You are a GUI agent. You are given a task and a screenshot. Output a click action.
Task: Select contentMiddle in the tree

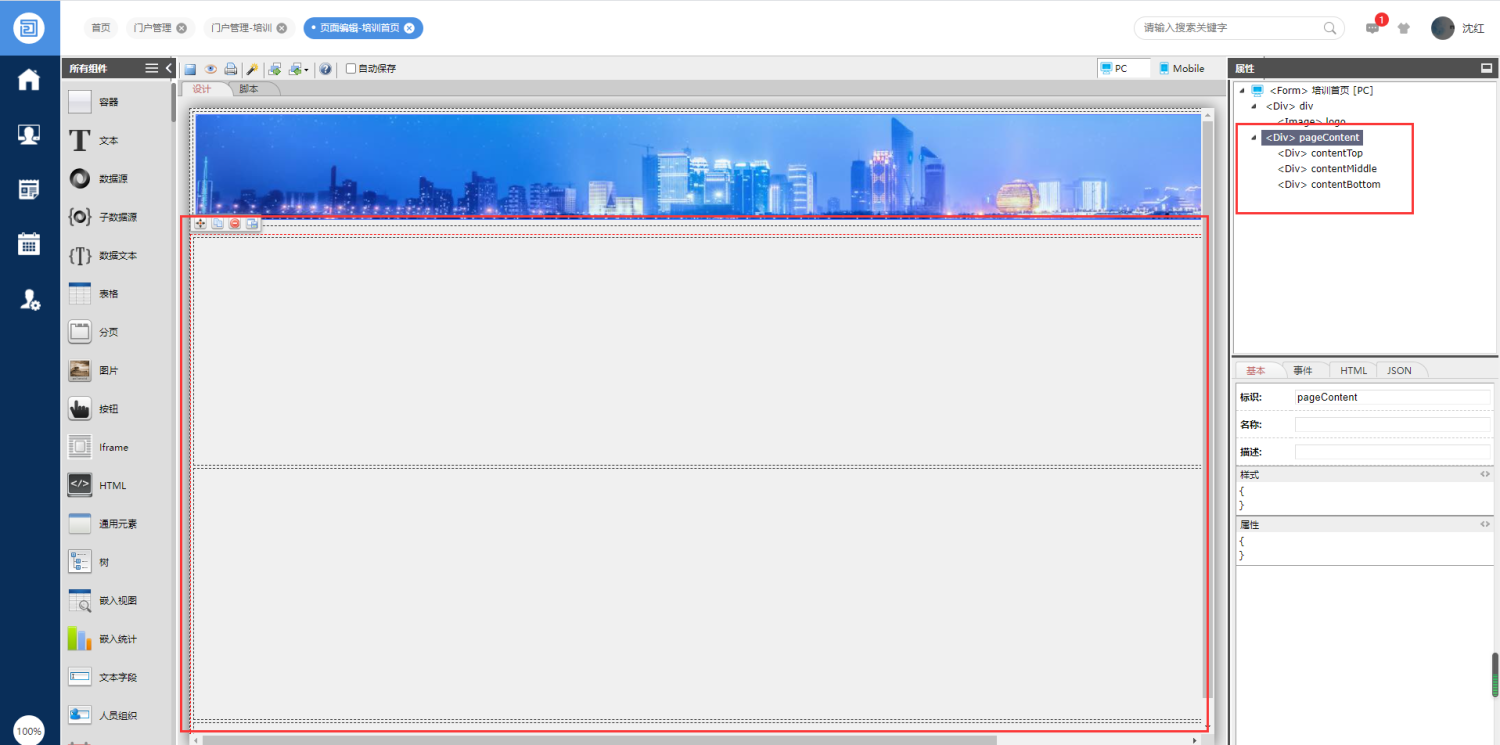pos(1327,169)
